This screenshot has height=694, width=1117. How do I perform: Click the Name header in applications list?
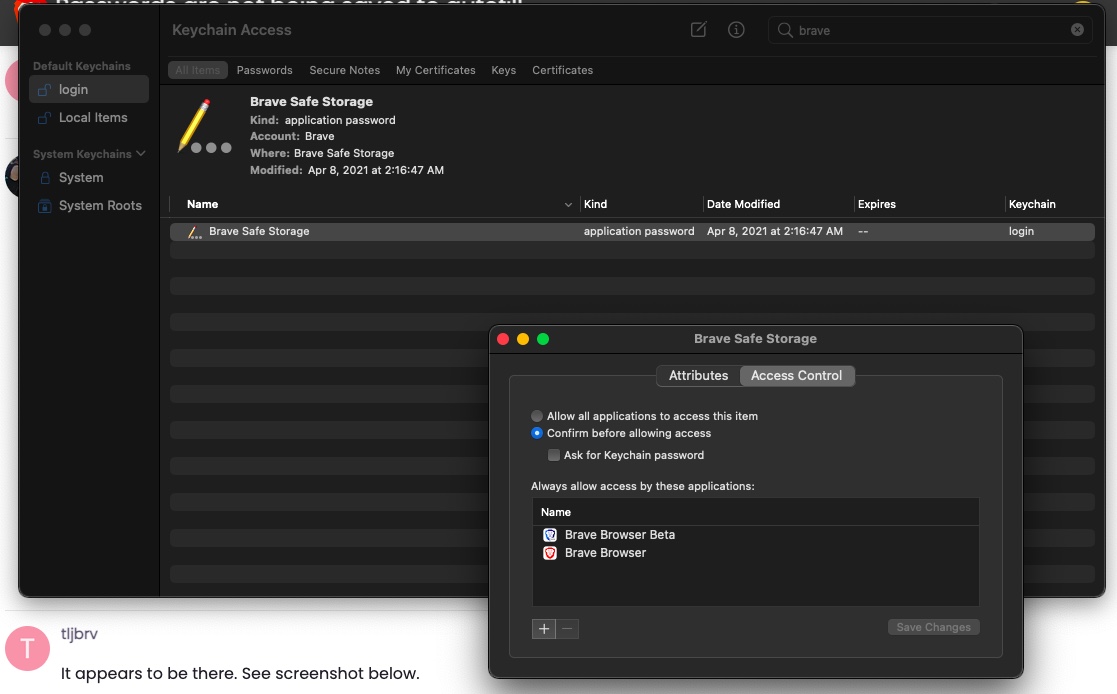point(556,512)
